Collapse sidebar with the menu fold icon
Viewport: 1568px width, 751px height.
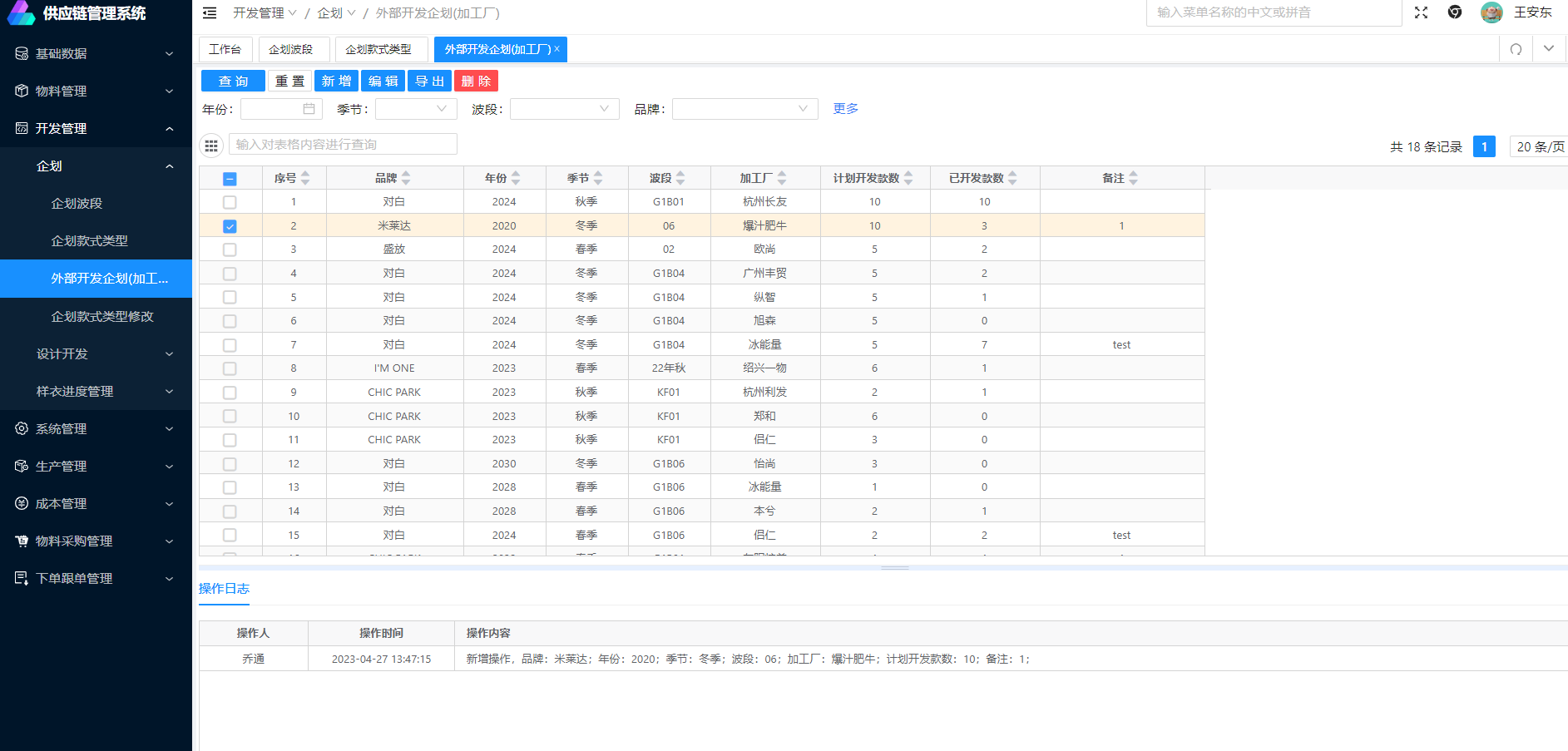click(210, 13)
